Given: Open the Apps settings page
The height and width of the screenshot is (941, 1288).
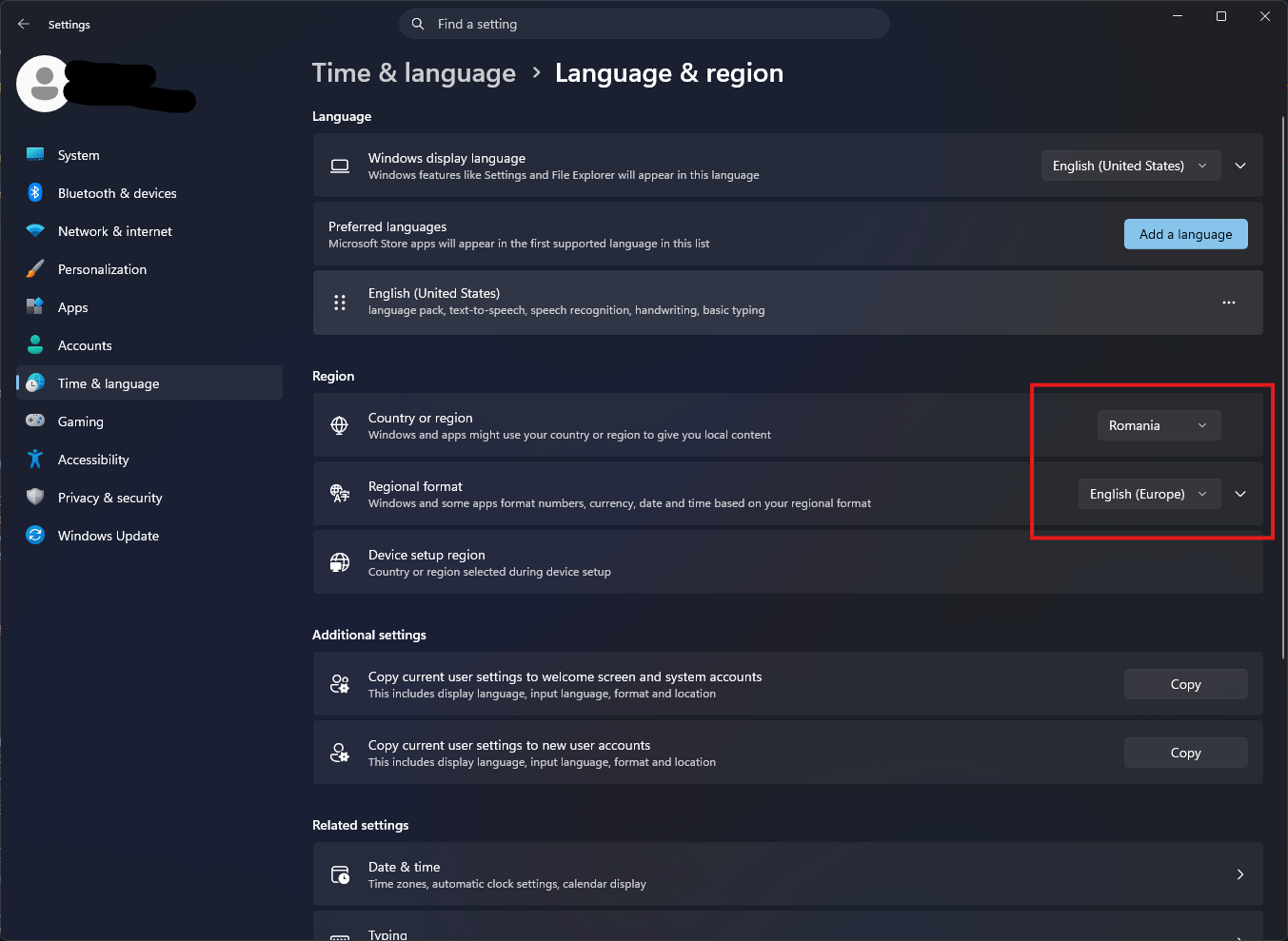Looking at the screenshot, I should pos(149,307).
